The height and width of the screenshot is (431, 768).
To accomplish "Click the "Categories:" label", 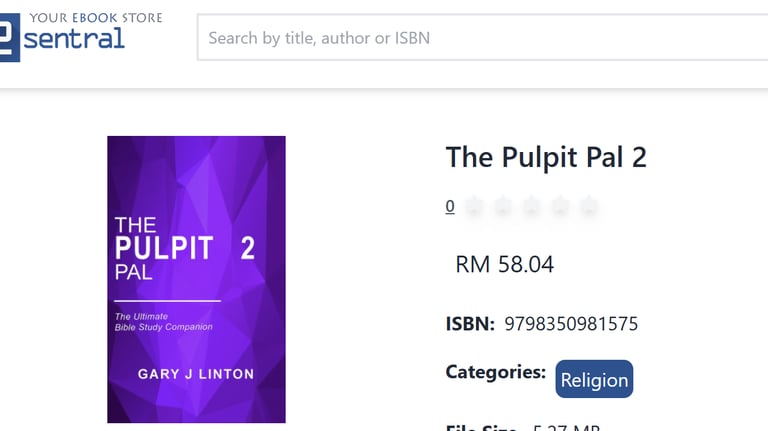I will (495, 372).
